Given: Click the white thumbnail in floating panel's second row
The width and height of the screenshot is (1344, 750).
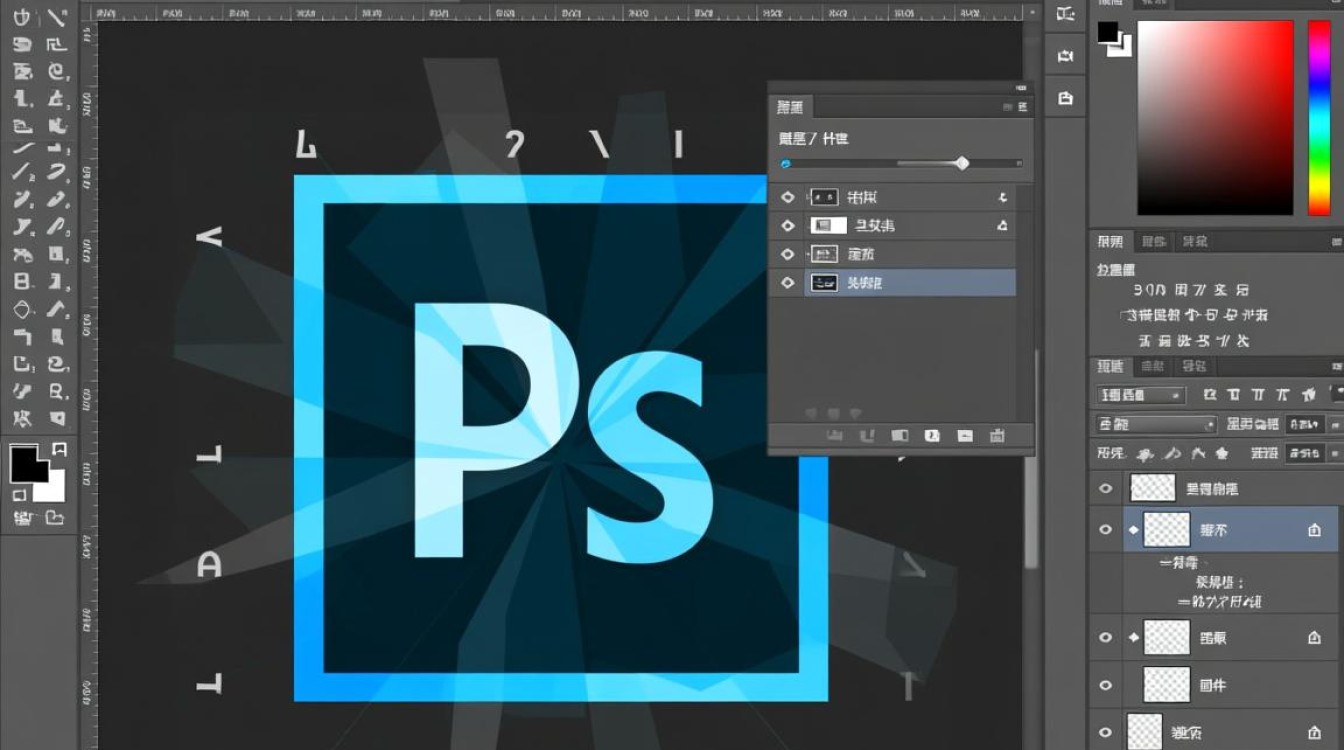Looking at the screenshot, I should tap(828, 226).
